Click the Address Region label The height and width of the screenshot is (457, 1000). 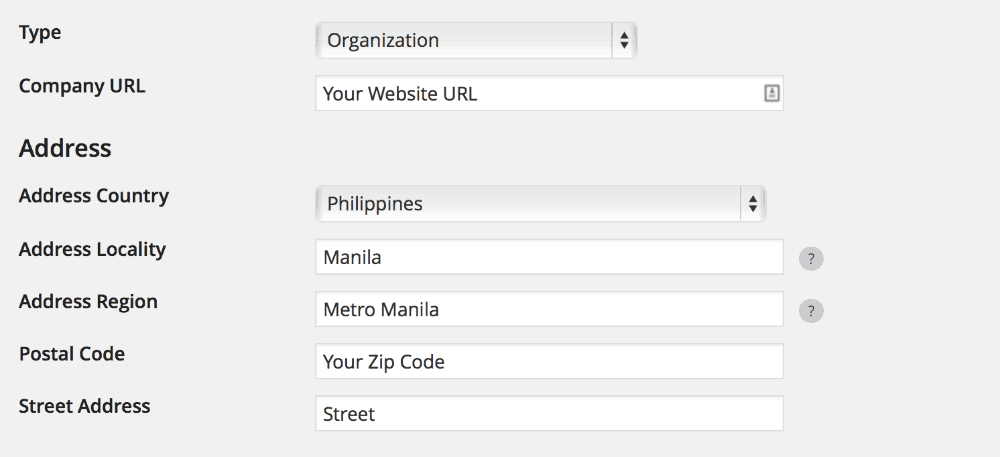[88, 301]
